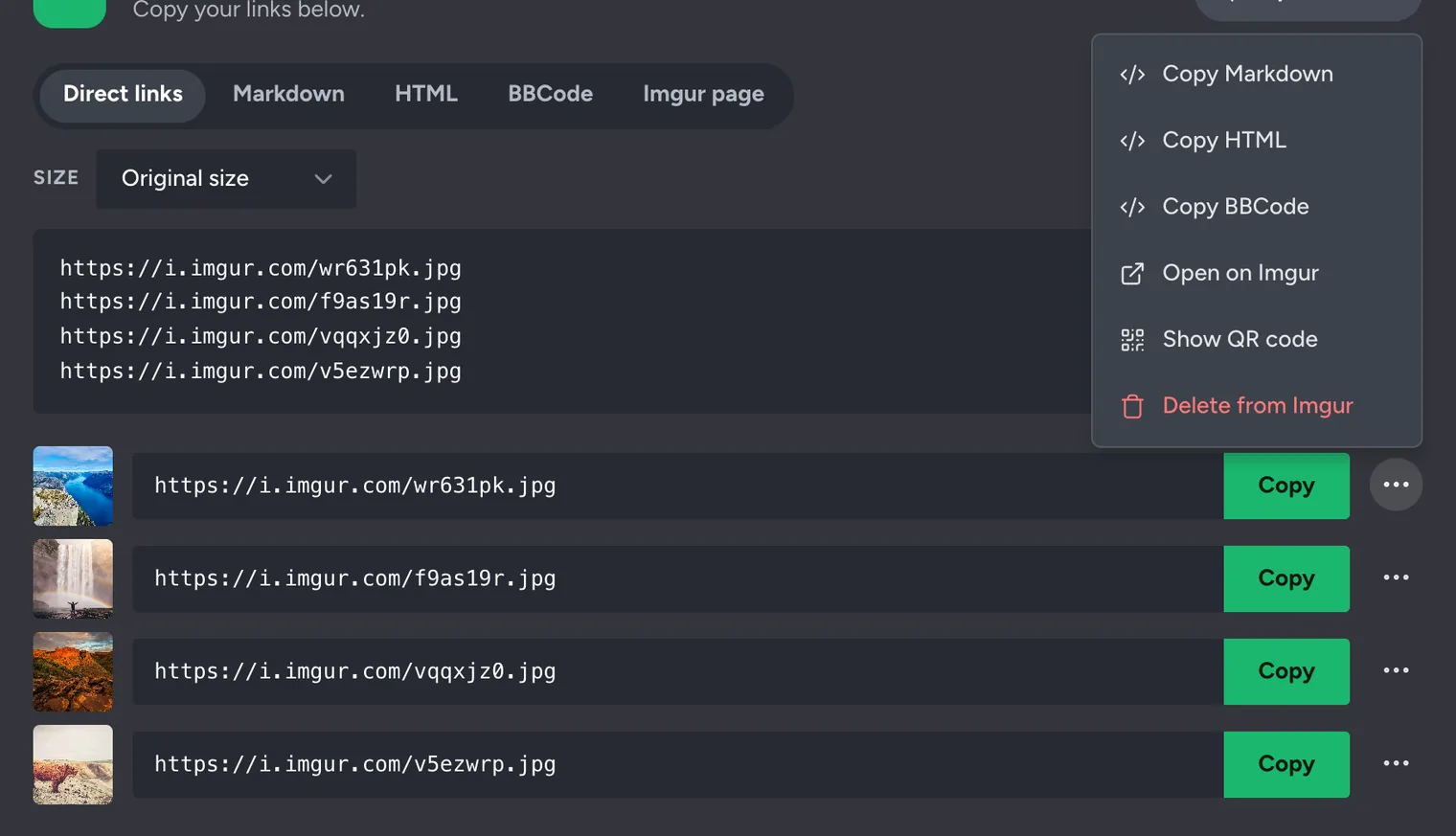1456x836 pixels.
Task: Copy the v5ezwrp.jpg link
Action: click(1286, 764)
